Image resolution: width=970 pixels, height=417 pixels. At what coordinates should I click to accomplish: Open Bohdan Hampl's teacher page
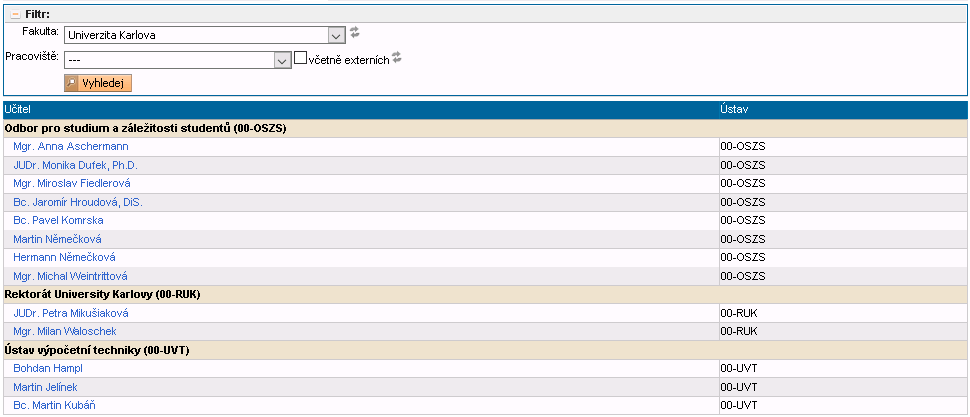[48, 368]
